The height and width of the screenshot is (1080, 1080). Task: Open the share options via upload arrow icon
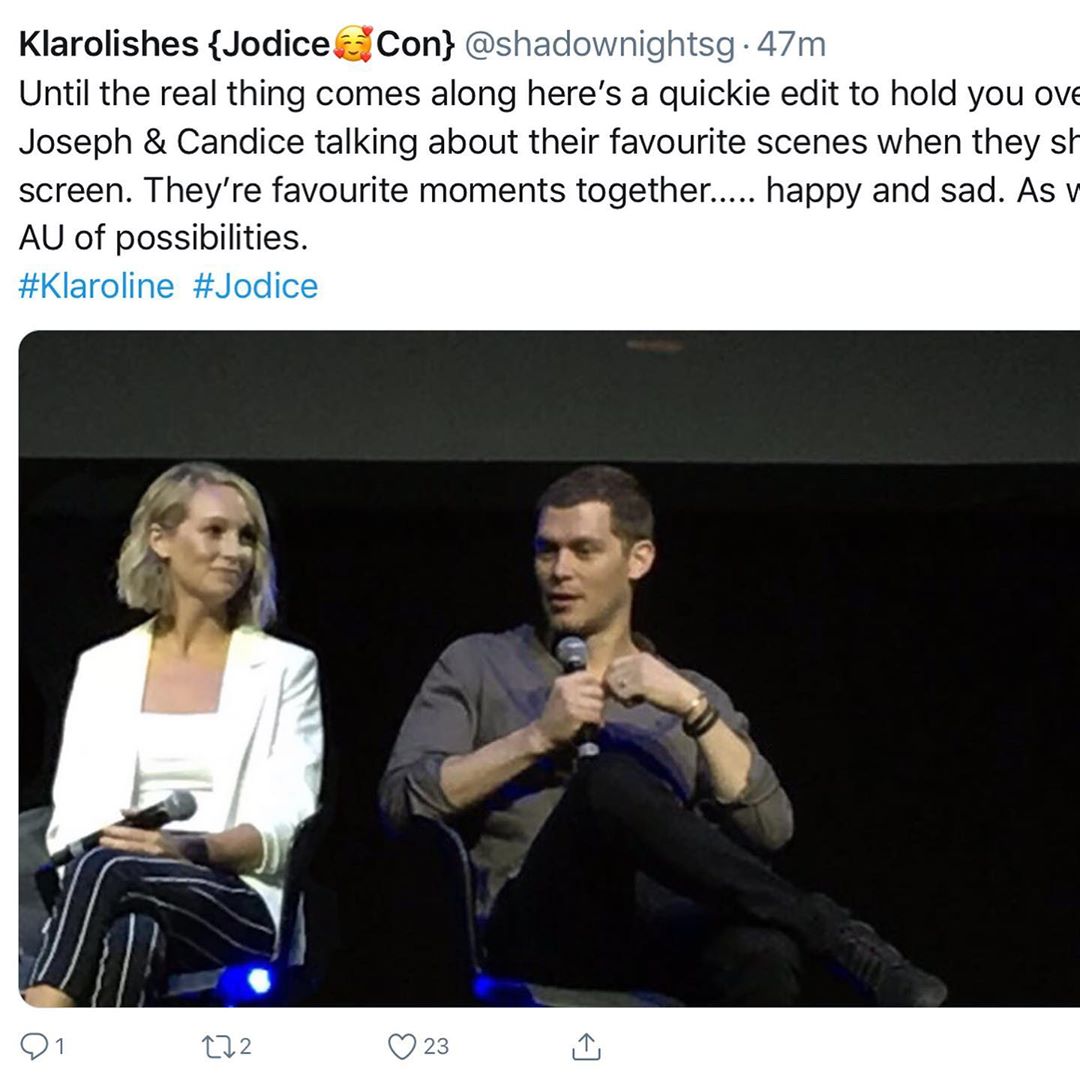click(x=586, y=1046)
